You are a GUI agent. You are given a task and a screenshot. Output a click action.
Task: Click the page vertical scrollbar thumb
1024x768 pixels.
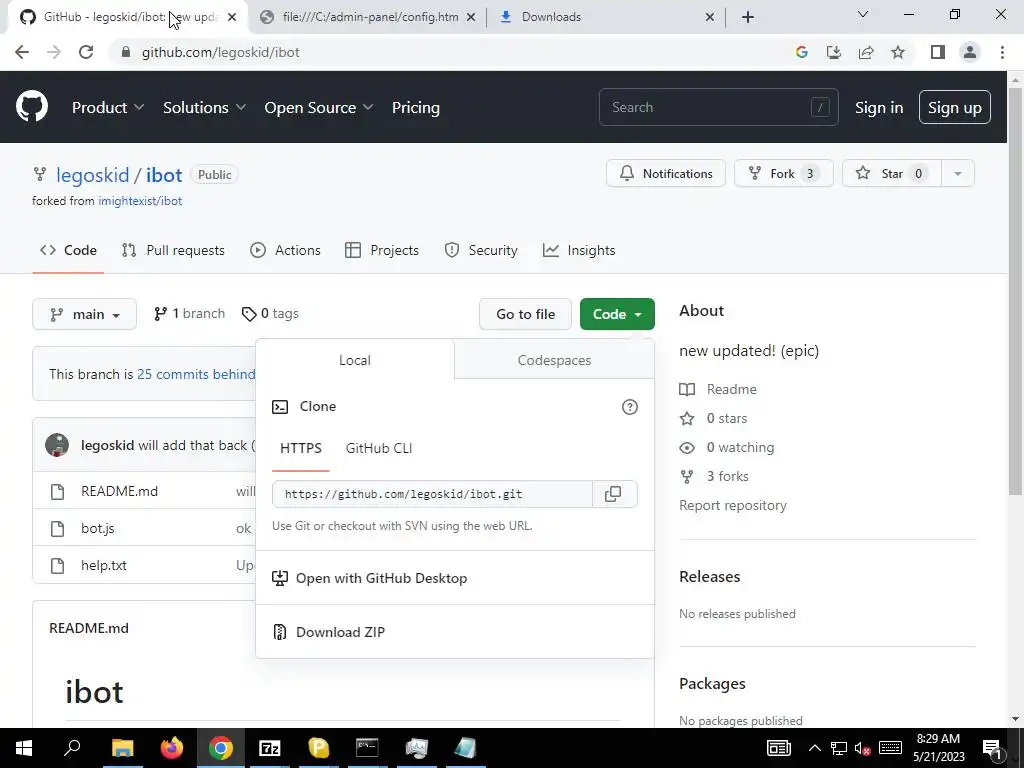pos(1015,291)
